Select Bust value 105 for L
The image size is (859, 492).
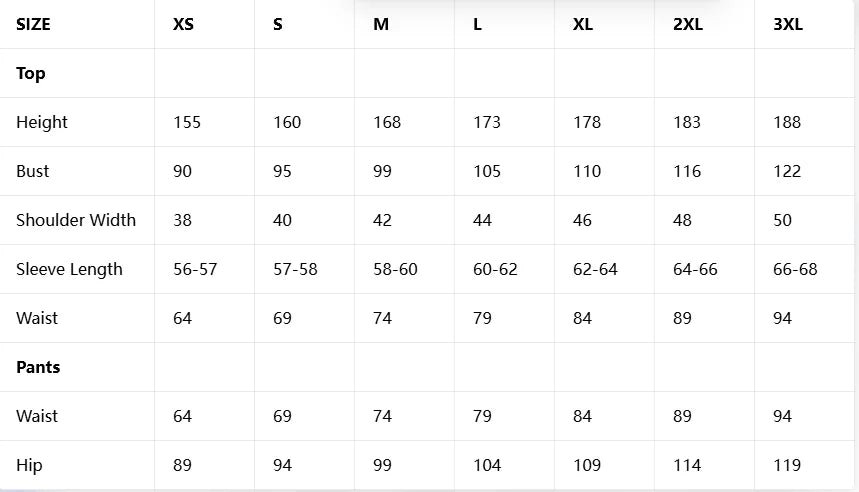coord(486,171)
